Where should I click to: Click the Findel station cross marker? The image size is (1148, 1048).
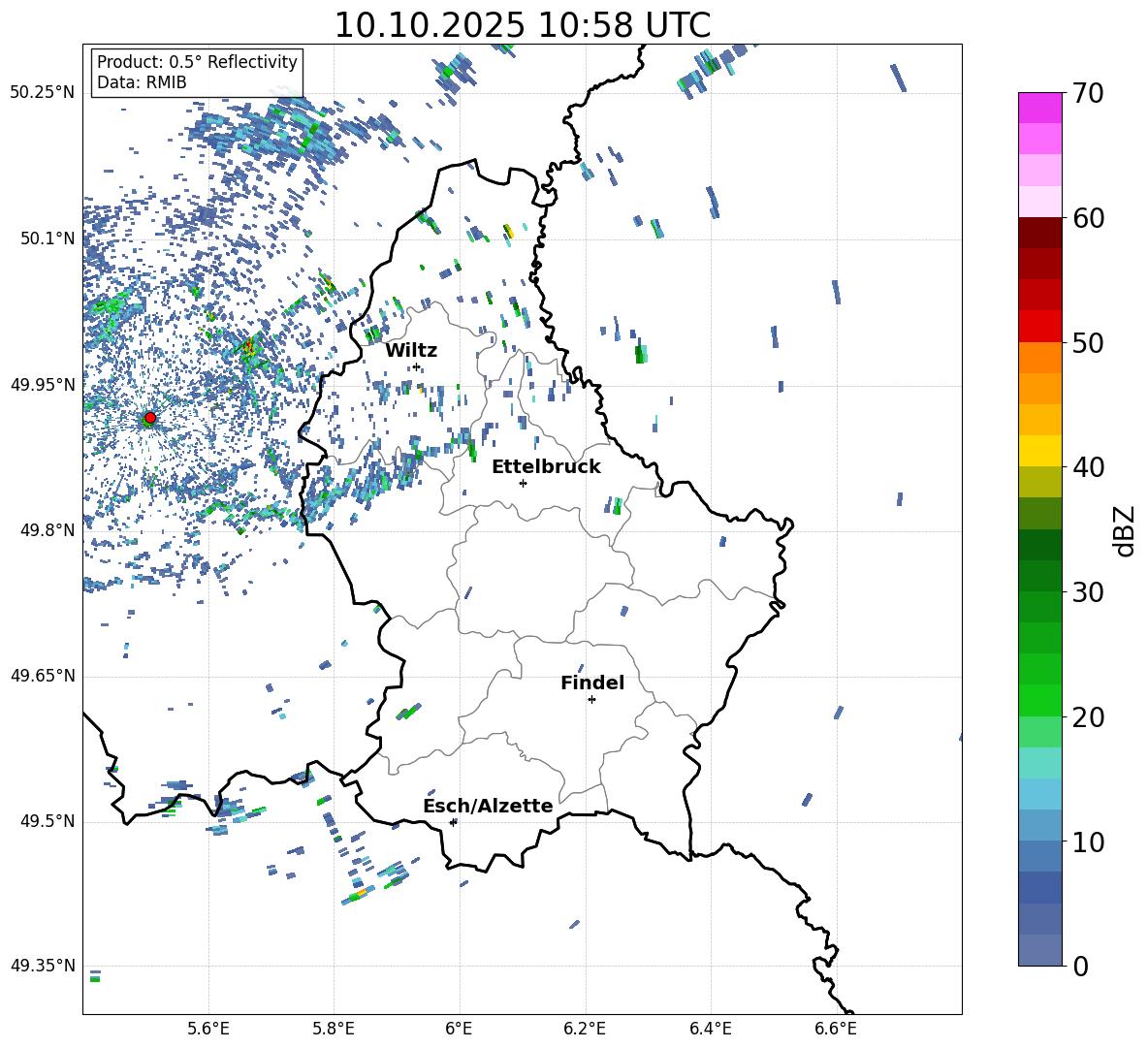tap(591, 700)
